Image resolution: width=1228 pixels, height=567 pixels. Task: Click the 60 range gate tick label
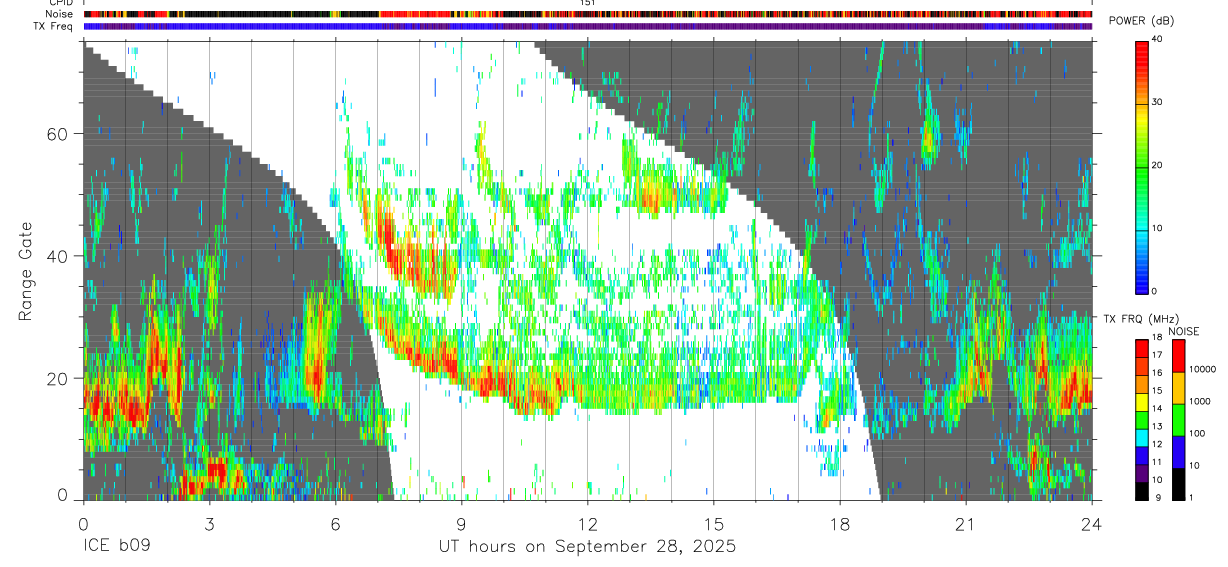(x=58, y=134)
